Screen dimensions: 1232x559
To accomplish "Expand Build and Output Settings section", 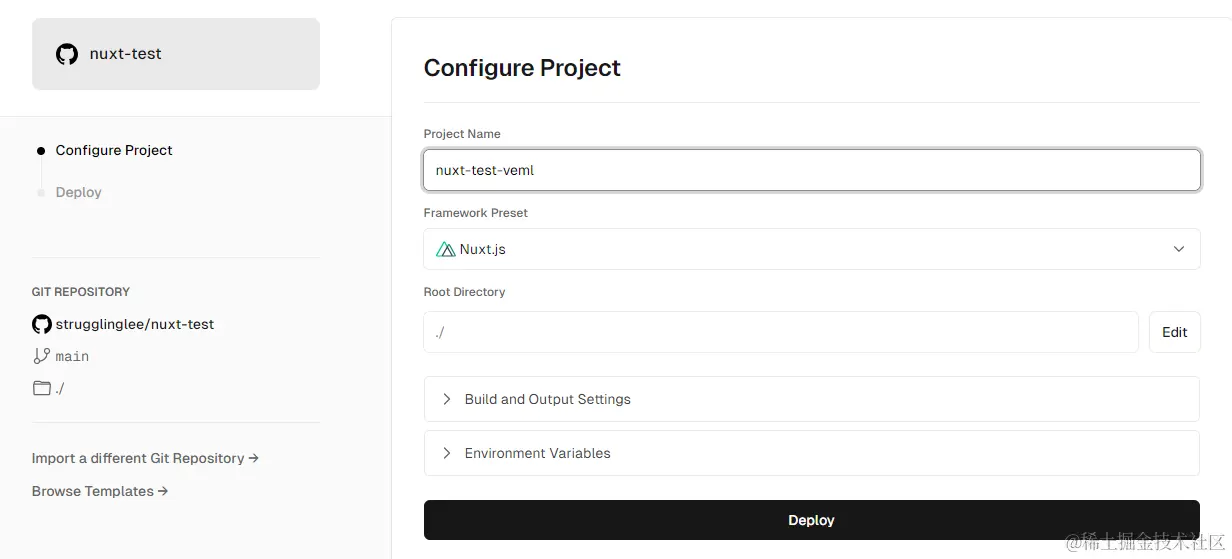I will [x=811, y=399].
